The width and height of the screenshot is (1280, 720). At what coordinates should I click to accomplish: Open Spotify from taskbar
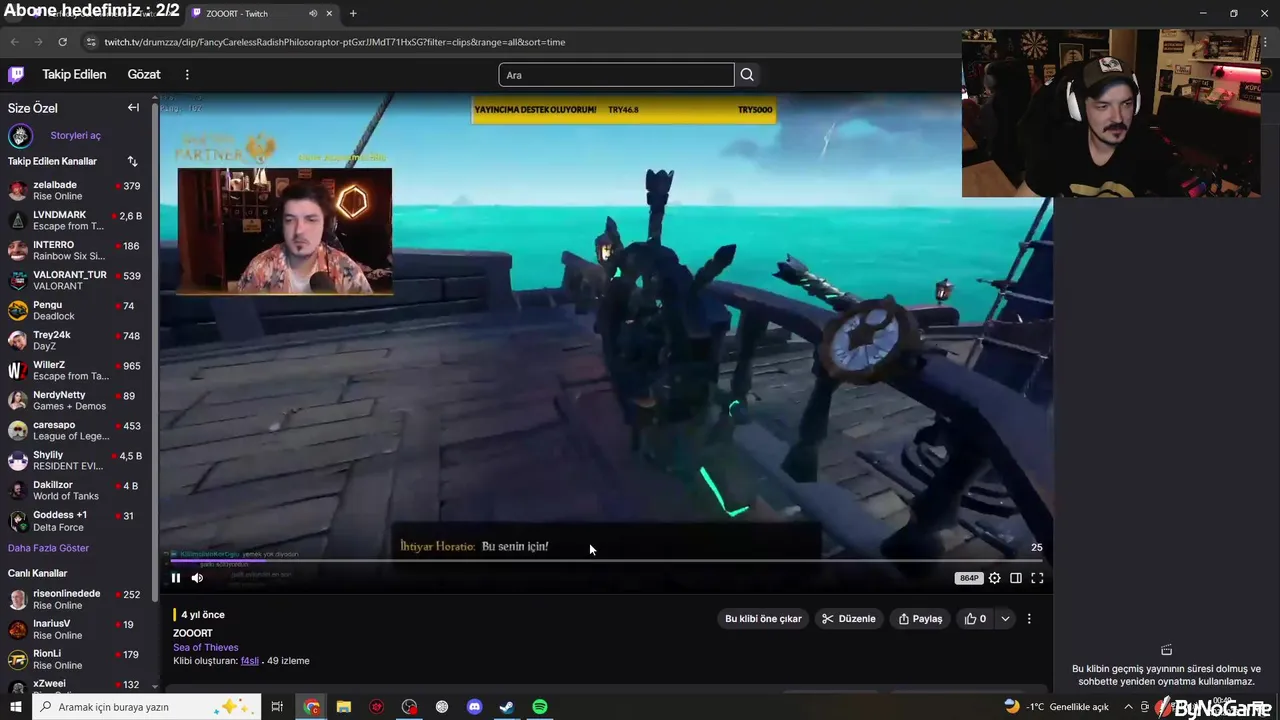(540, 707)
